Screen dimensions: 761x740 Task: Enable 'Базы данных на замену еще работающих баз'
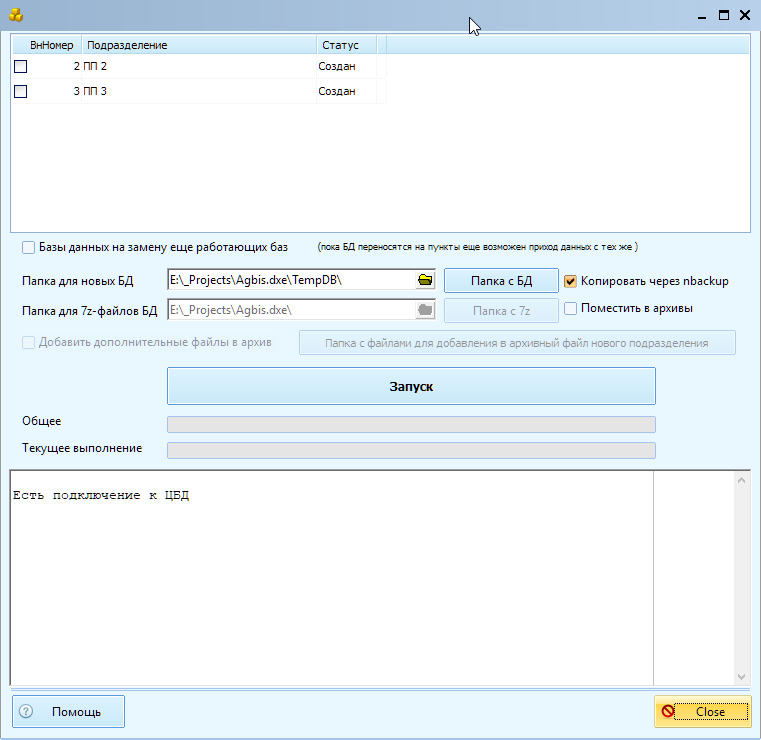(29, 247)
